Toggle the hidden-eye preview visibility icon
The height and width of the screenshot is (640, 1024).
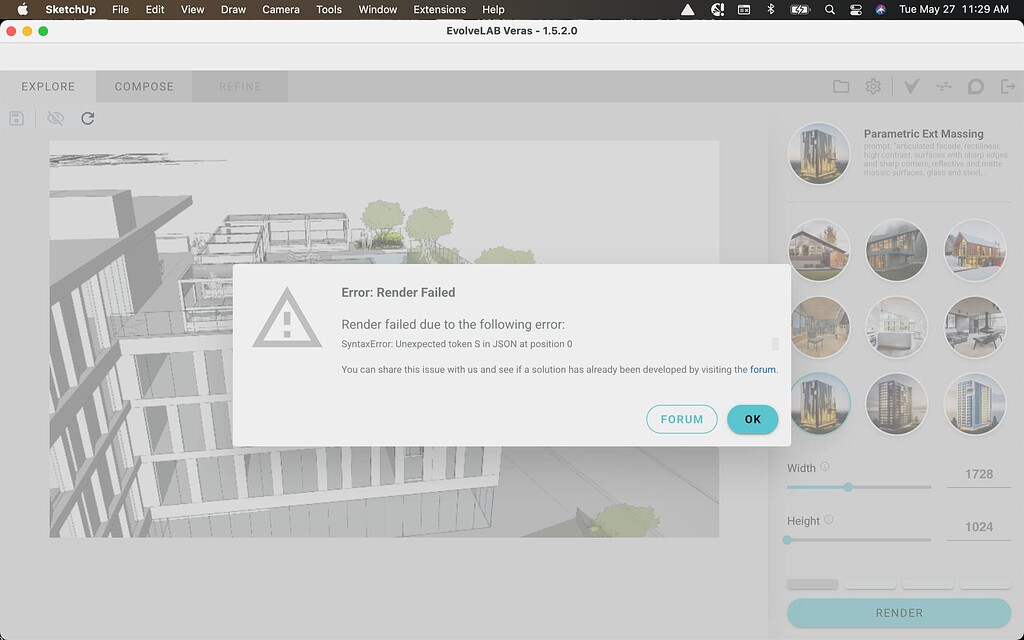(x=55, y=118)
